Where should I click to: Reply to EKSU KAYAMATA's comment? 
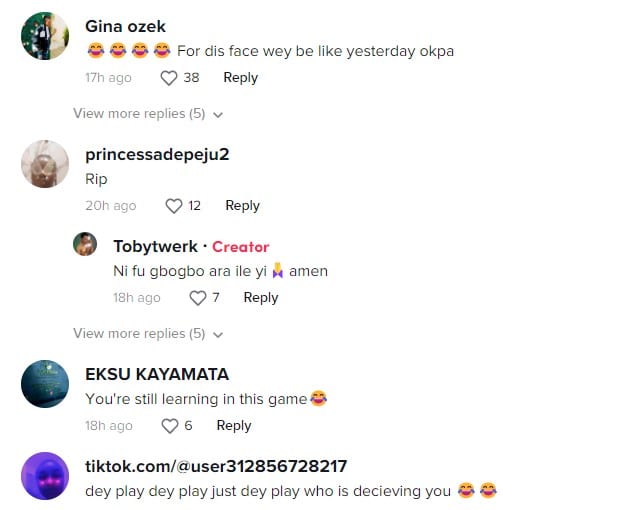234,426
